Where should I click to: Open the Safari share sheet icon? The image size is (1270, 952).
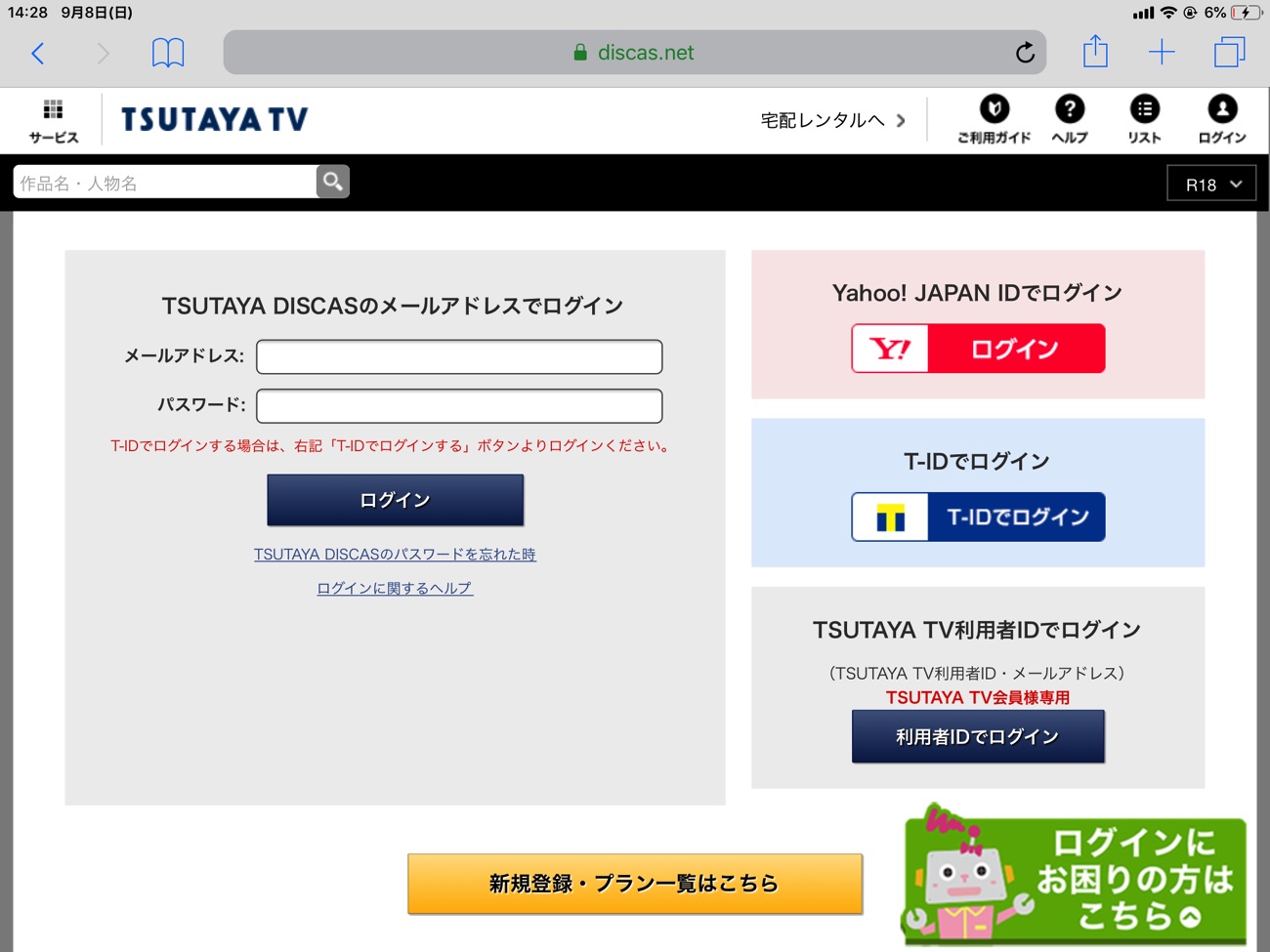click(x=1095, y=51)
